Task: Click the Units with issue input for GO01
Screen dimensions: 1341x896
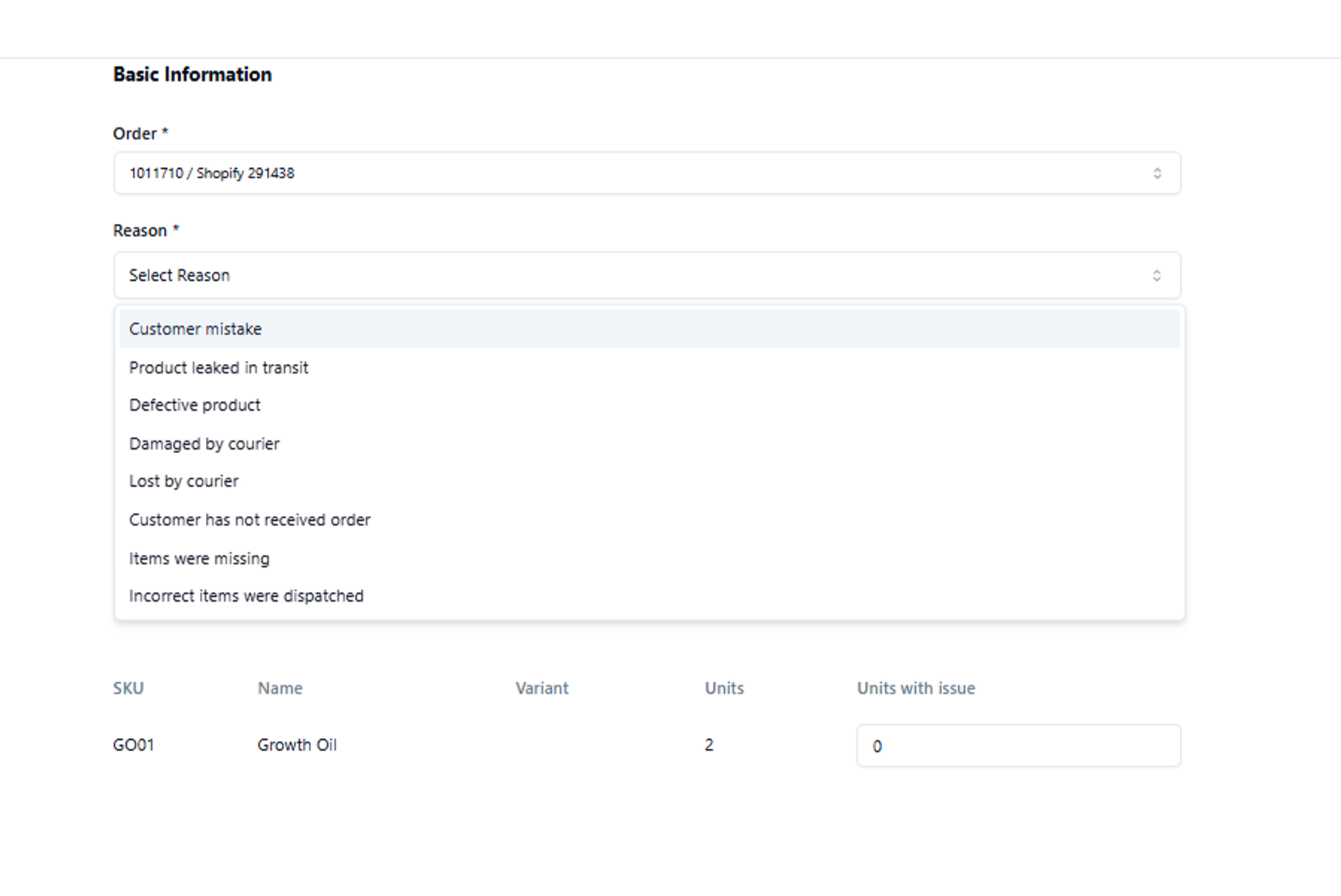Action: coord(1018,745)
